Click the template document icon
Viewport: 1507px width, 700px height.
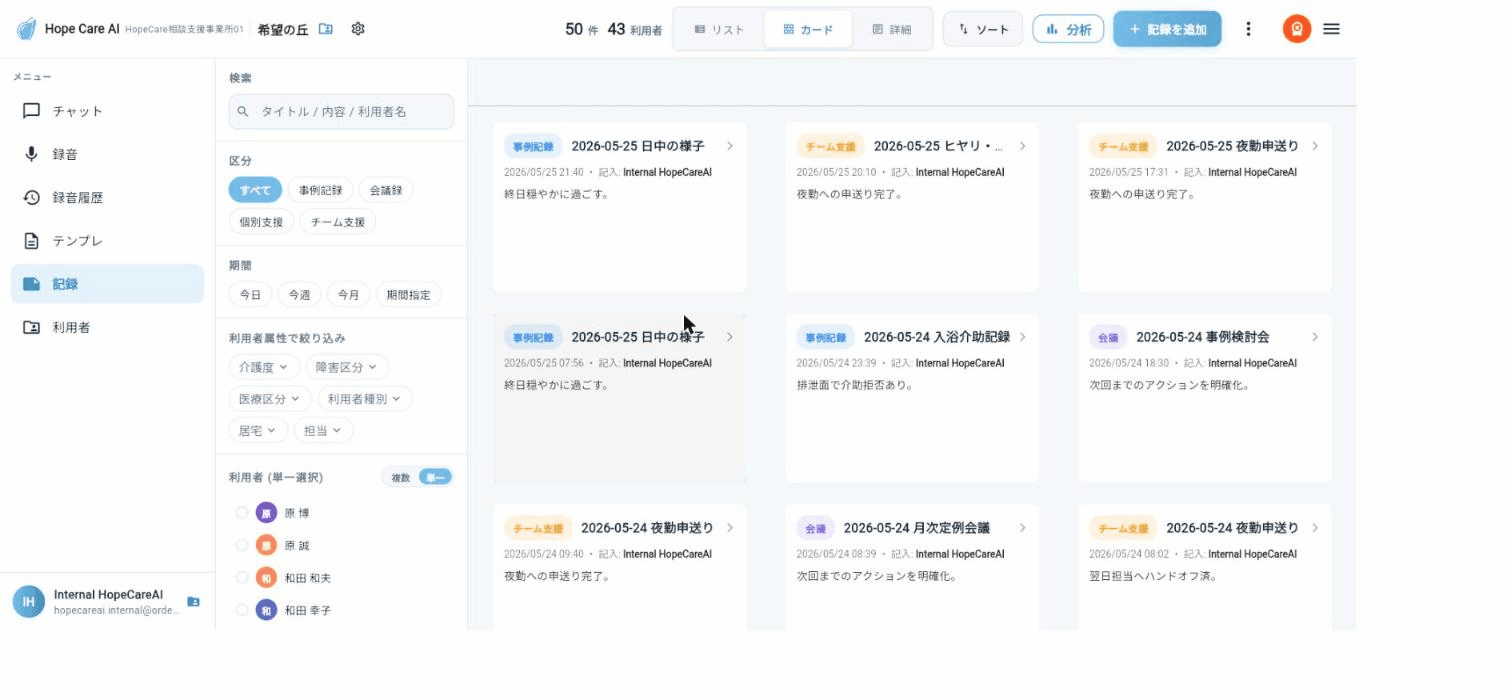click(32, 241)
